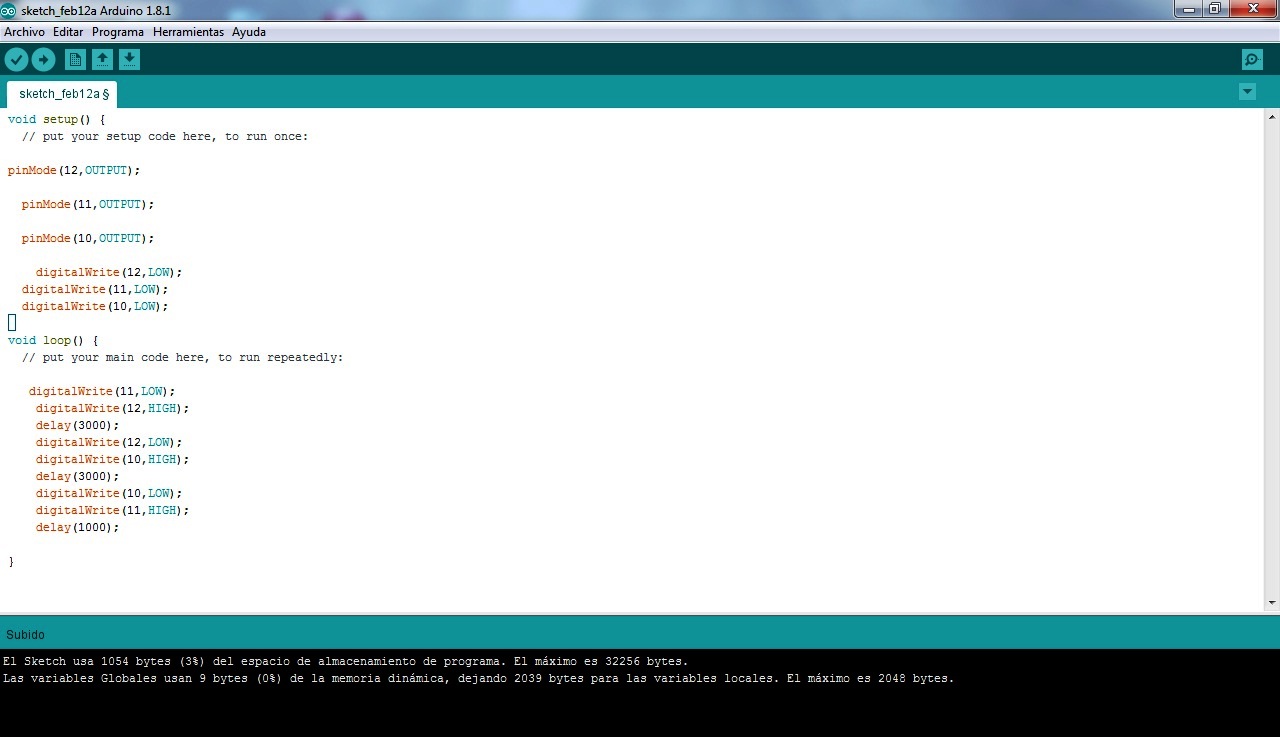
Task: Expand the tab options dropdown arrow
Action: point(1247,92)
